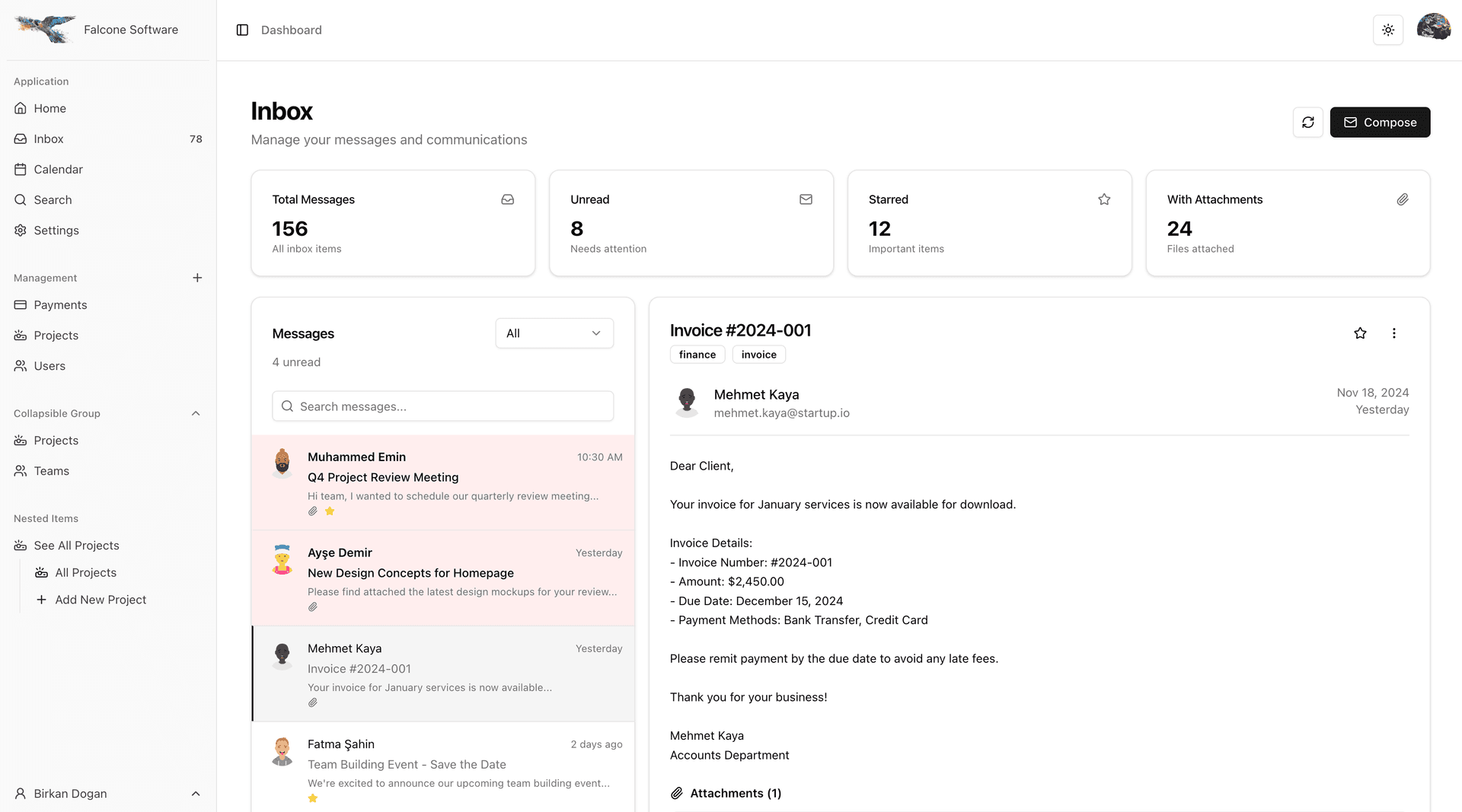The width and height of the screenshot is (1462, 812).
Task: Open the All messages filter dropdown
Action: point(554,333)
